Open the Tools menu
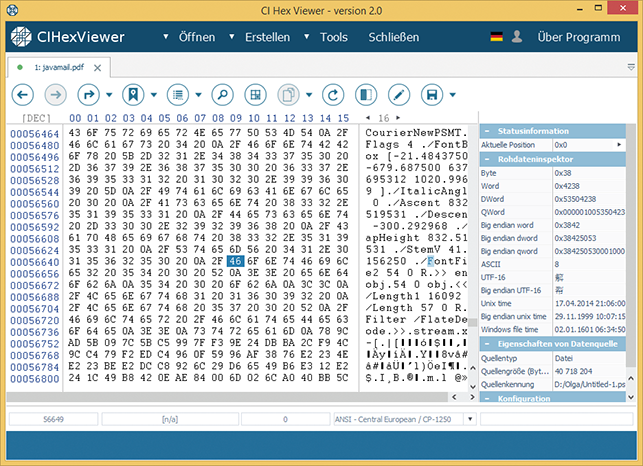This screenshot has height=466, width=643. point(334,37)
